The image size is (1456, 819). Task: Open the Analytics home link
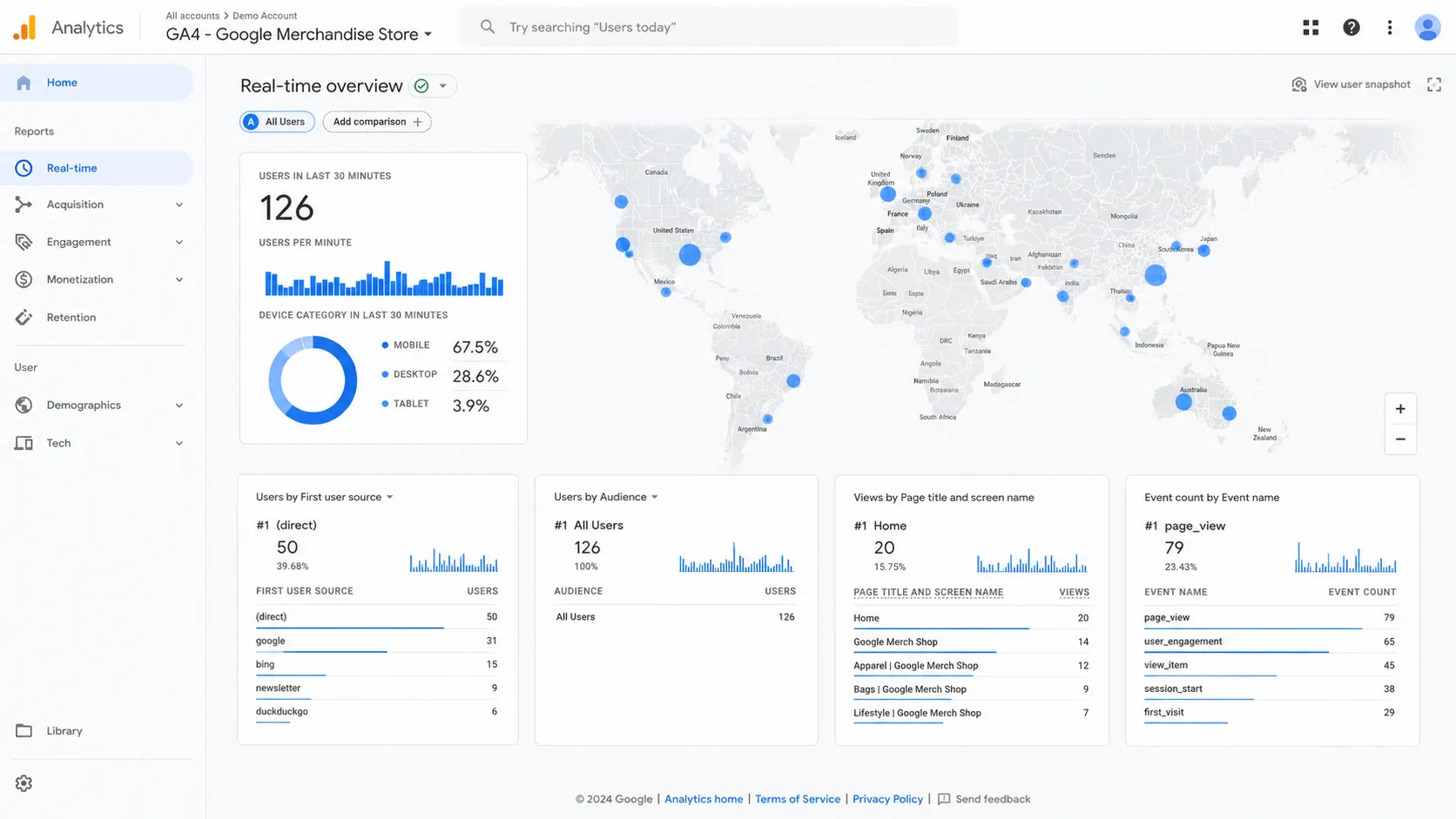(x=704, y=799)
